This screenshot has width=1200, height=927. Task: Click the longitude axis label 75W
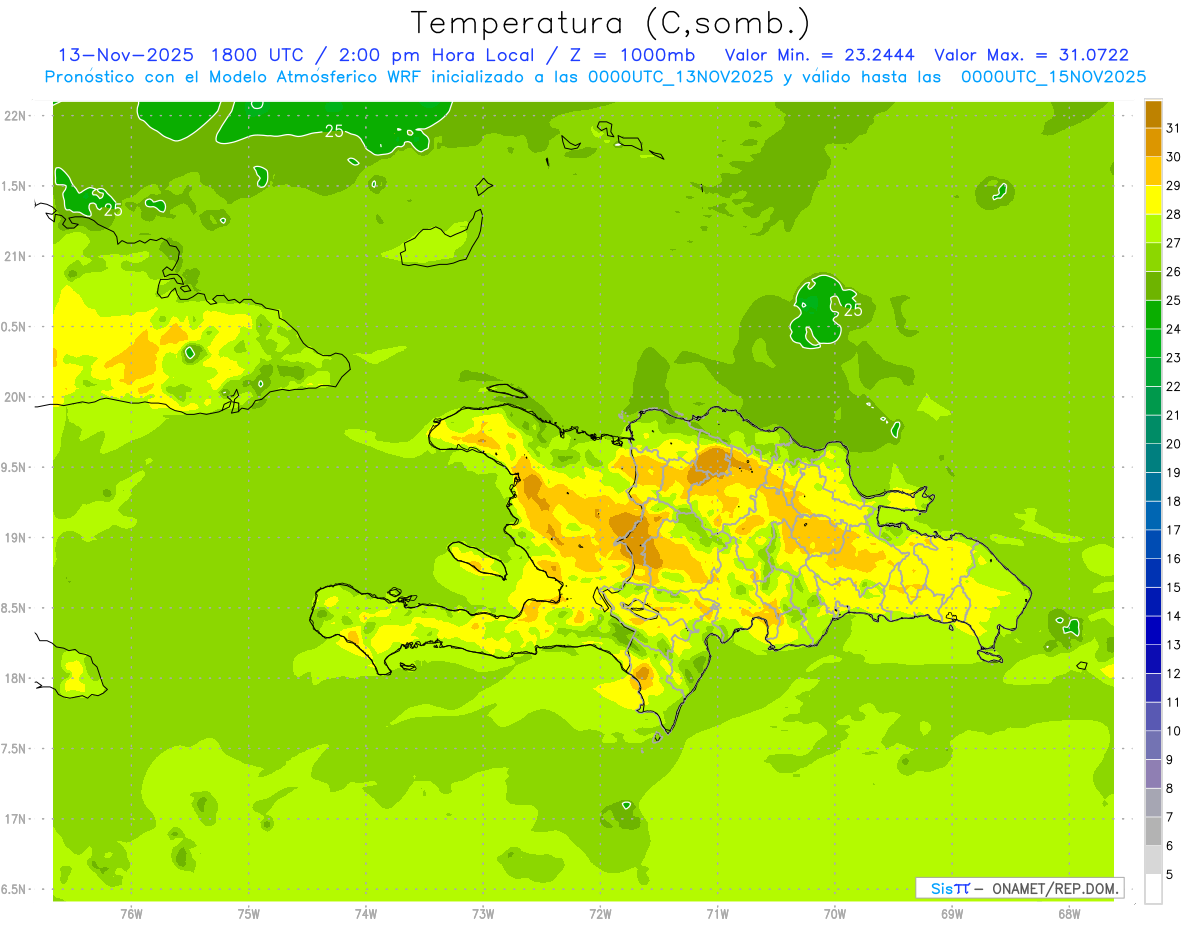coord(249,914)
